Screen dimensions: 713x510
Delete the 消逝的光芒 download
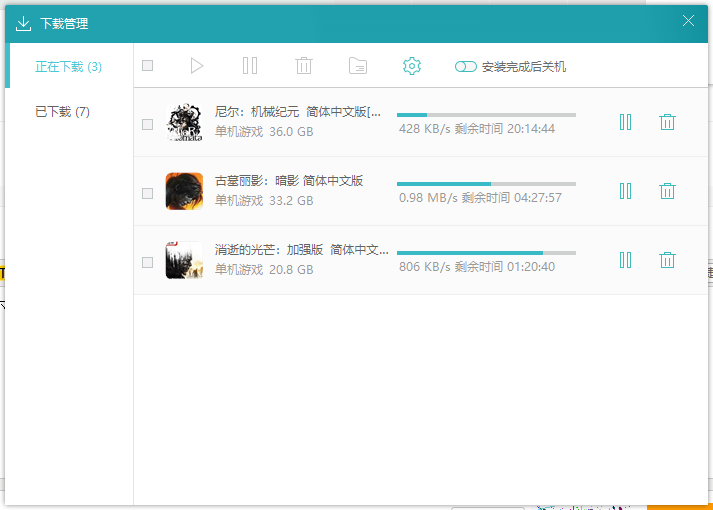click(667, 260)
